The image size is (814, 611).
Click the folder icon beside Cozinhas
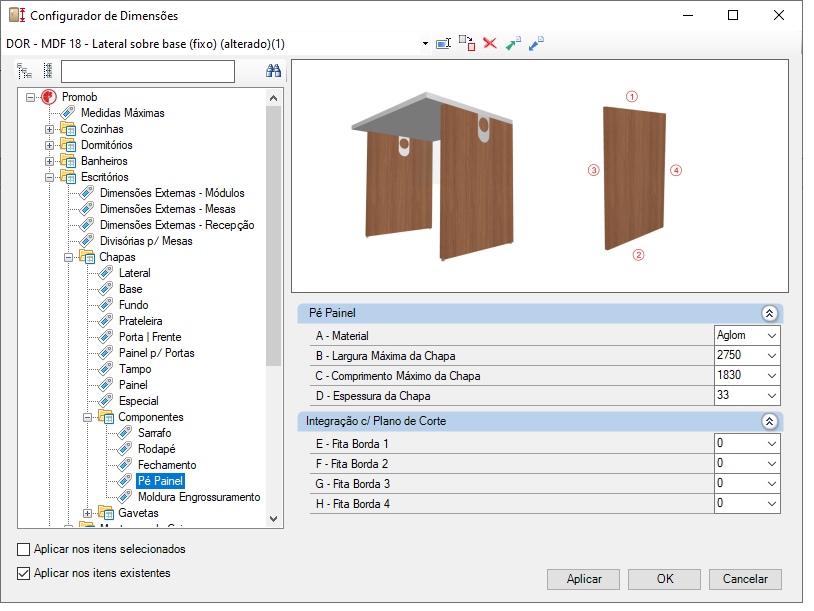coord(67,129)
